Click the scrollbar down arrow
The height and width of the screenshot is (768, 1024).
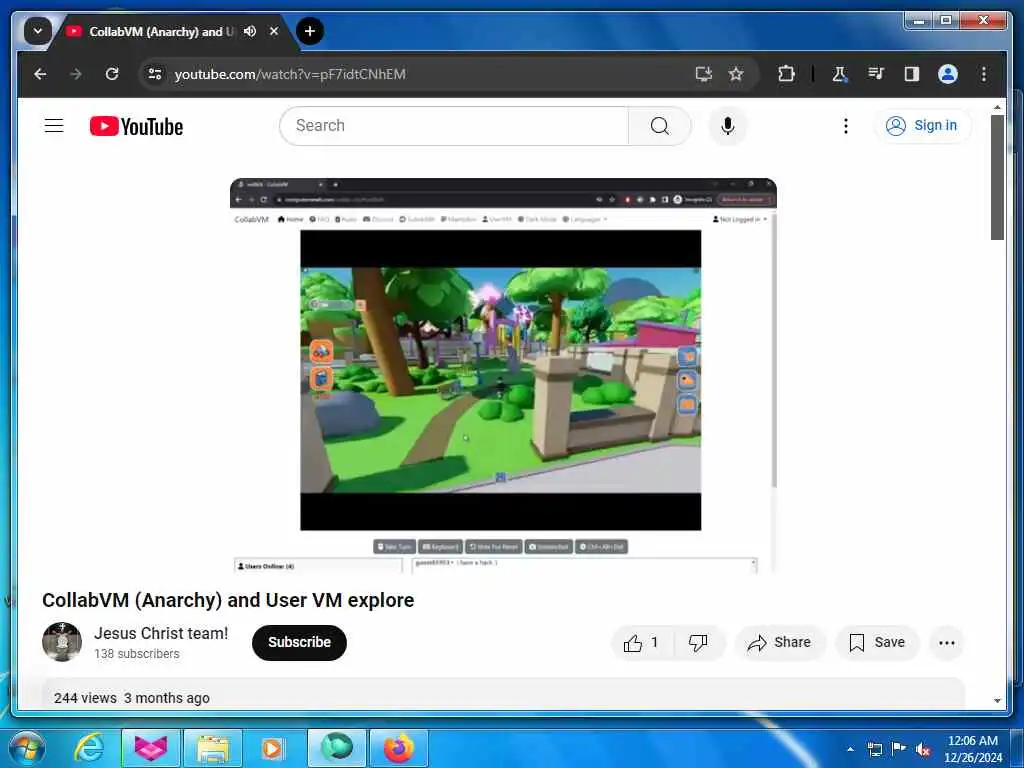[997, 701]
